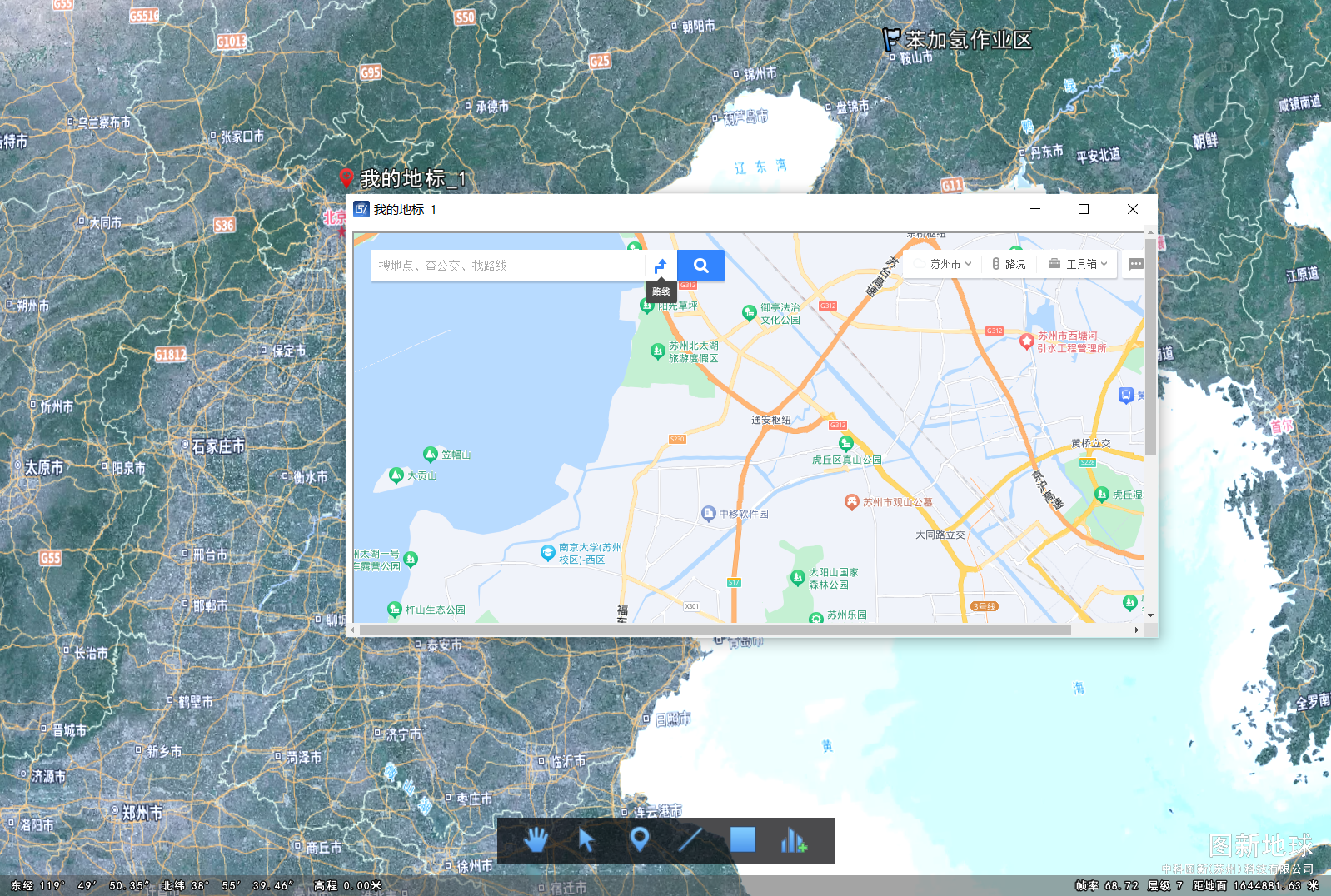Screen dimensions: 1331x896
Task: Click the popup window app icon
Action: (x=361, y=209)
